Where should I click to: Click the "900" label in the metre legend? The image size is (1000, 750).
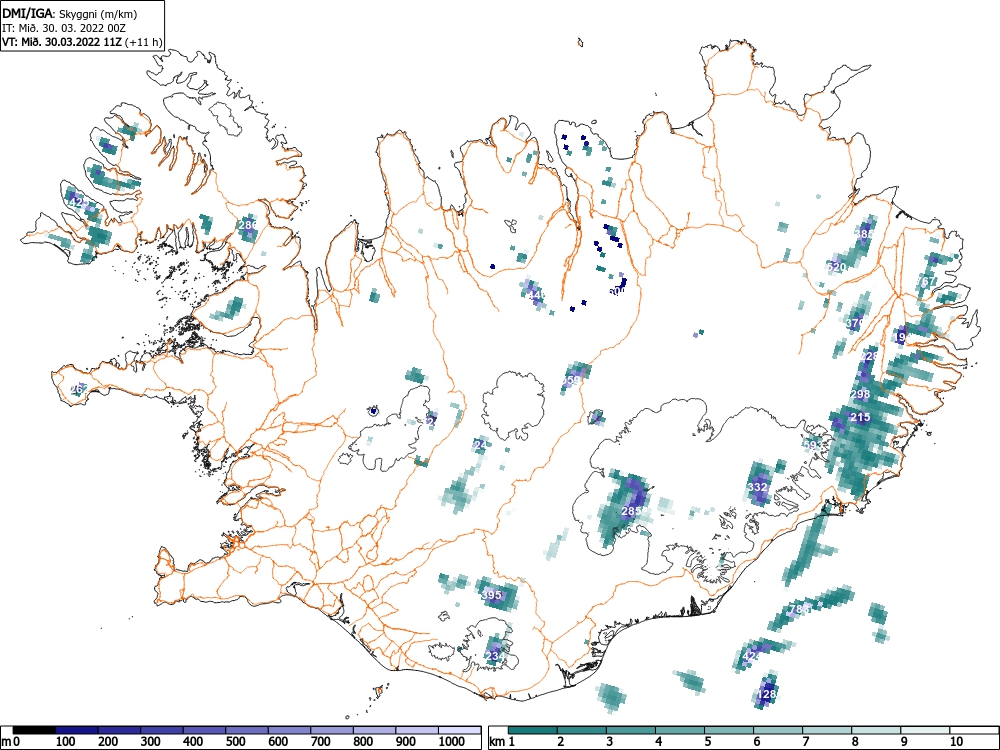click(406, 742)
